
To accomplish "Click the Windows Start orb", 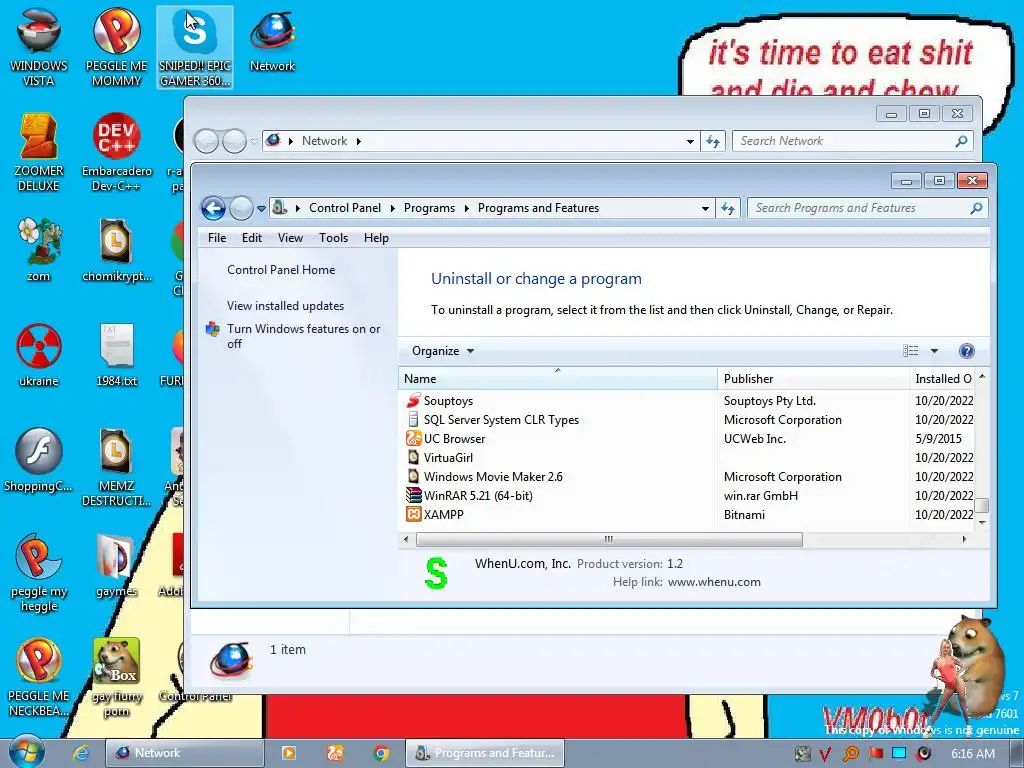I will (x=26, y=752).
